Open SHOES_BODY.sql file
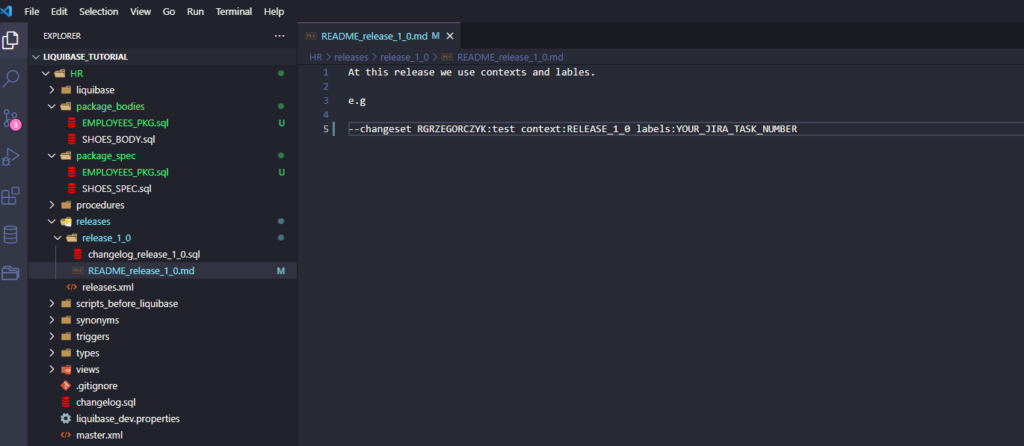The image size is (1024, 446). tap(162, 139)
